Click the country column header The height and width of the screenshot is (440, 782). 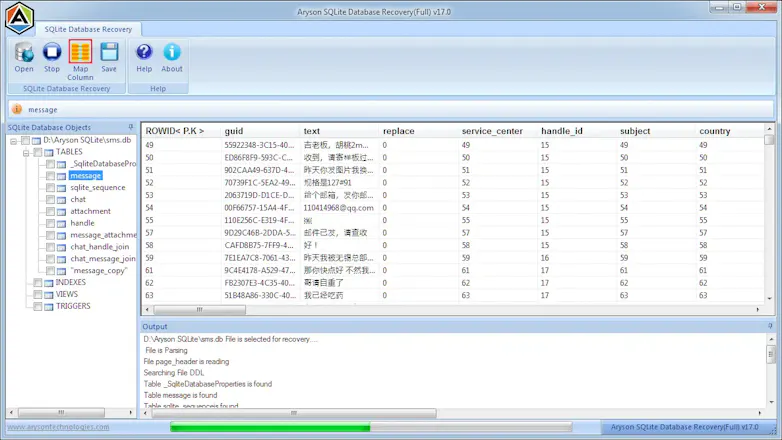pyautogui.click(x=730, y=131)
